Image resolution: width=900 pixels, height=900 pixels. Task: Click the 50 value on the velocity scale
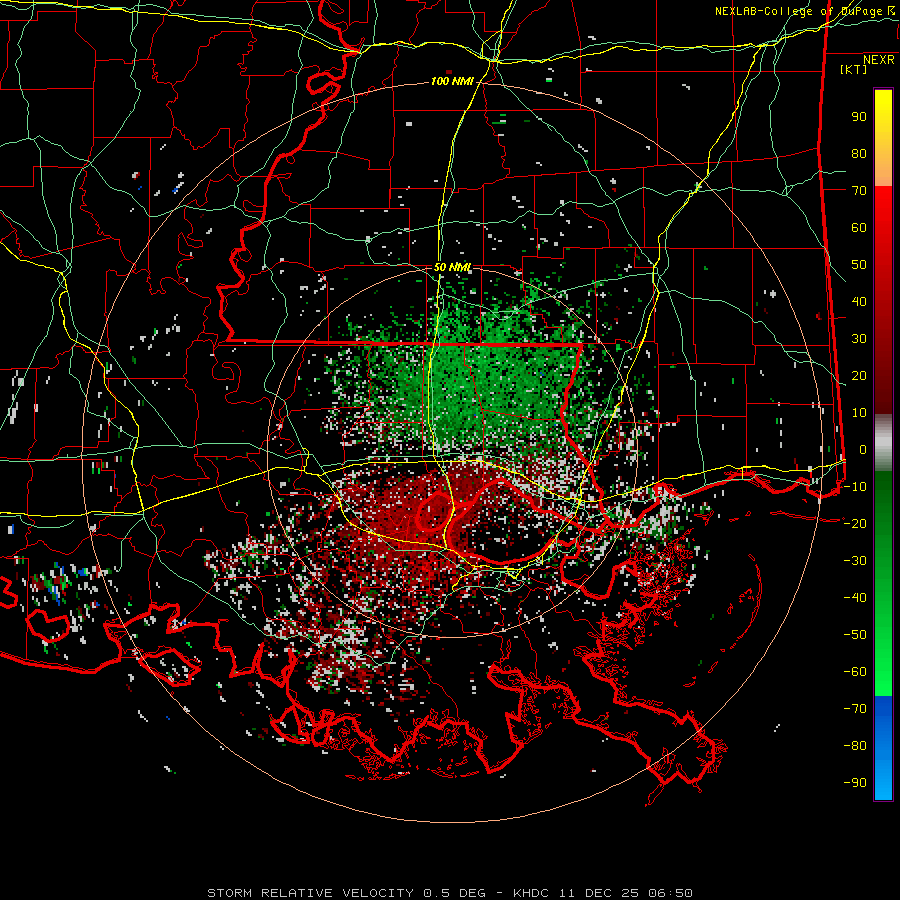point(859,265)
